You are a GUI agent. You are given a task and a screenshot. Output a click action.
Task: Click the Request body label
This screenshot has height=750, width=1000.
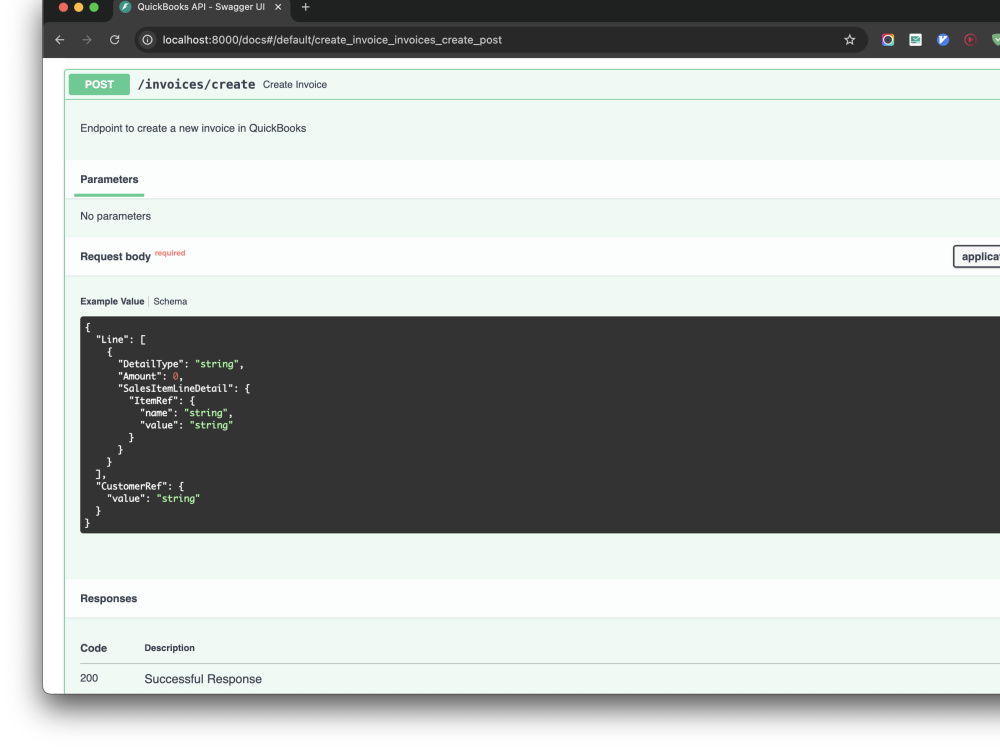click(x=115, y=256)
